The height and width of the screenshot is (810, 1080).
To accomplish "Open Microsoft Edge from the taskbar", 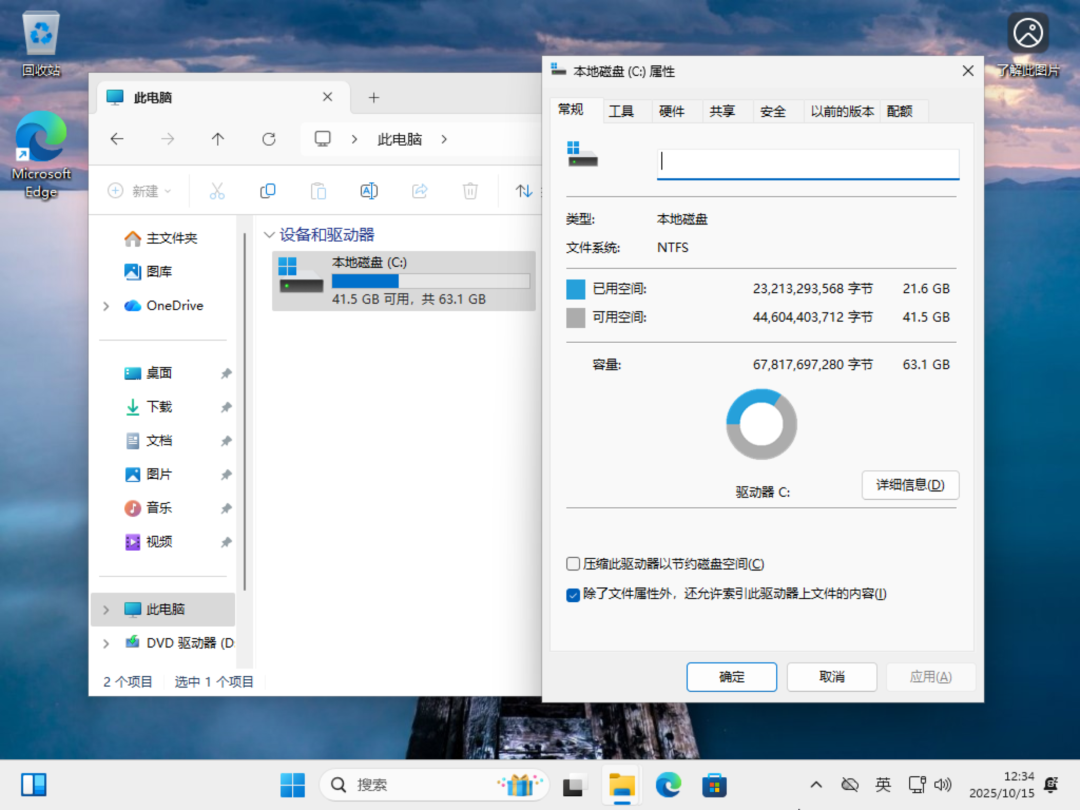I will click(x=668, y=785).
